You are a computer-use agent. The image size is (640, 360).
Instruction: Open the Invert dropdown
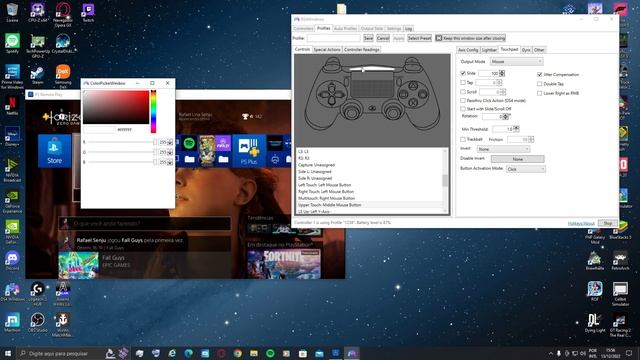point(503,149)
